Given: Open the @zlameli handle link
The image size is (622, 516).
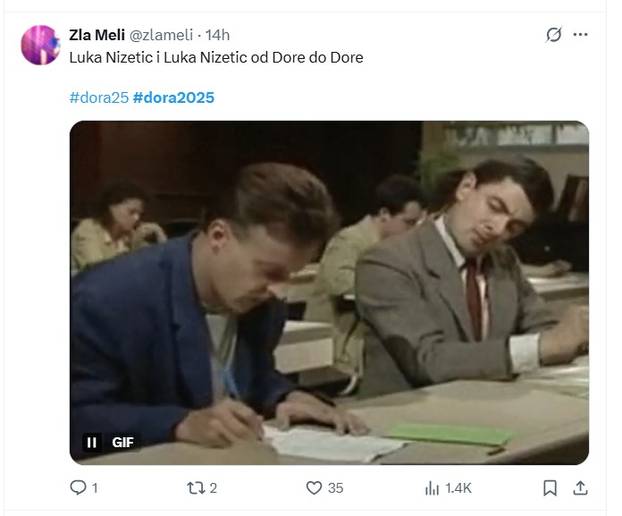Looking at the screenshot, I should (x=163, y=35).
